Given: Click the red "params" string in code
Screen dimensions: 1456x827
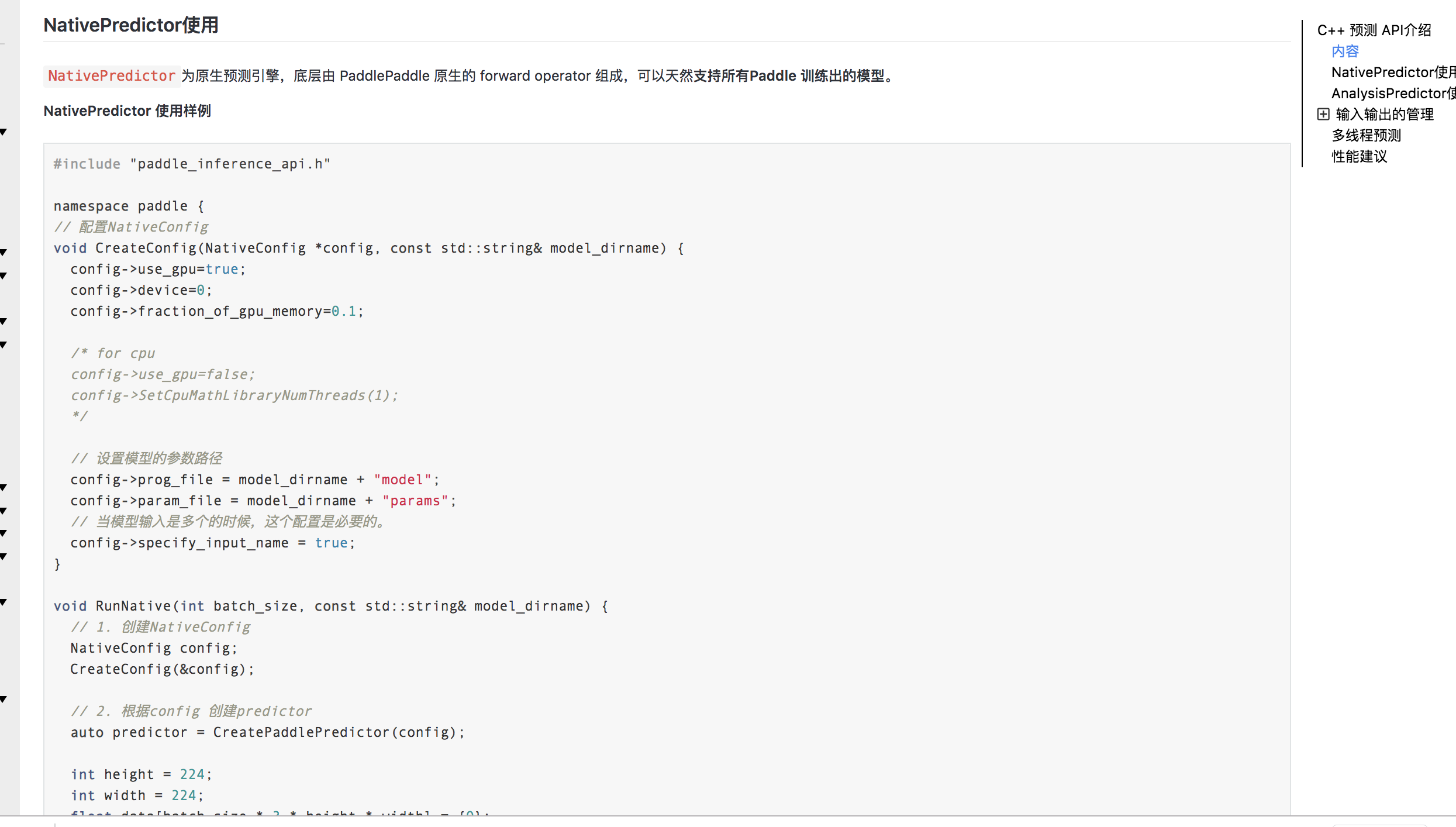Looking at the screenshot, I should pyautogui.click(x=415, y=501).
